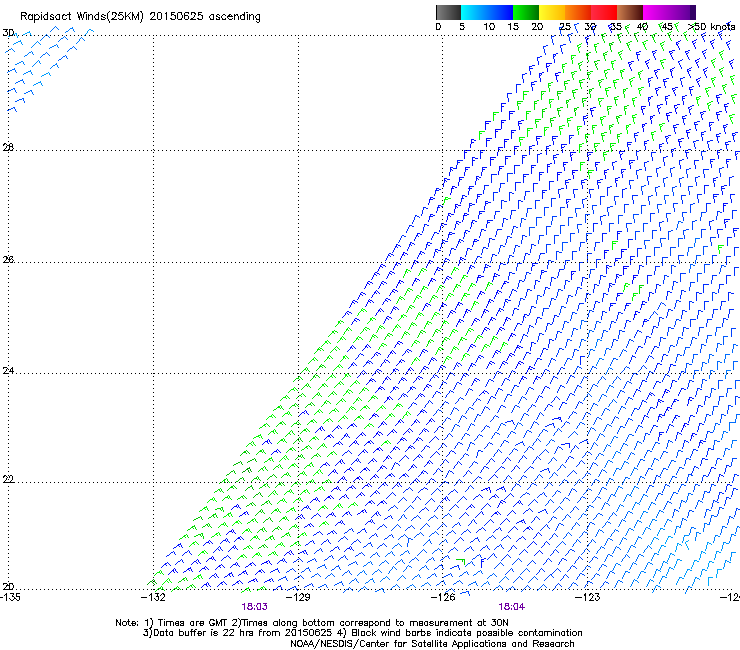Click the '5' label under the color bar
Viewport: 740px width, 650px height.
(x=462, y=27)
